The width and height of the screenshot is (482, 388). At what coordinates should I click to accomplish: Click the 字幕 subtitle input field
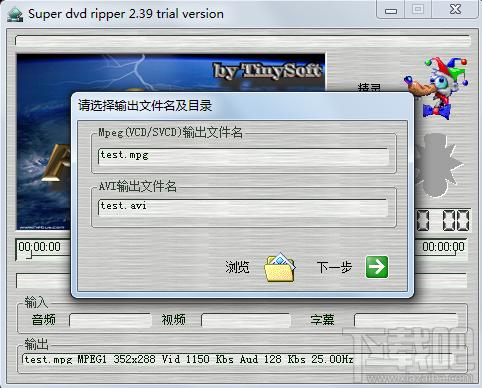pos(407,320)
